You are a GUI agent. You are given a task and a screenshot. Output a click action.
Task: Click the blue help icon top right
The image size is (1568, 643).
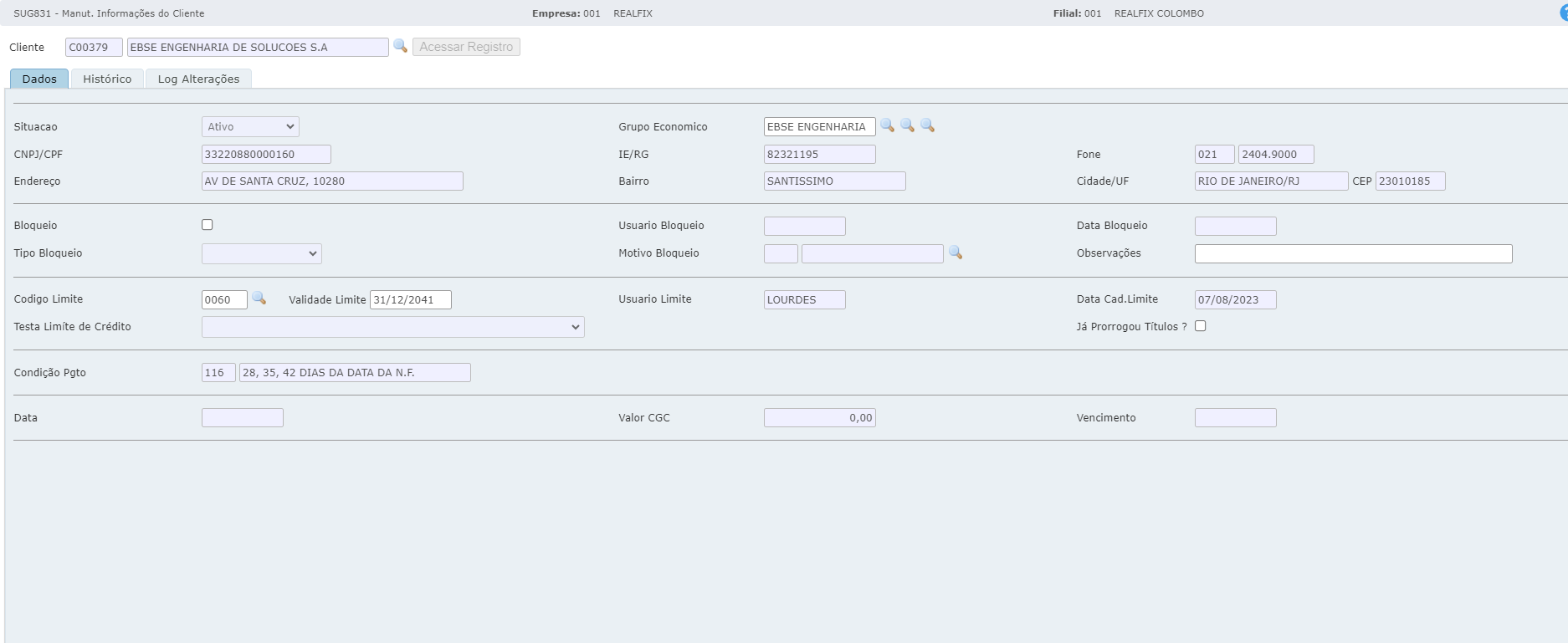1563,13
